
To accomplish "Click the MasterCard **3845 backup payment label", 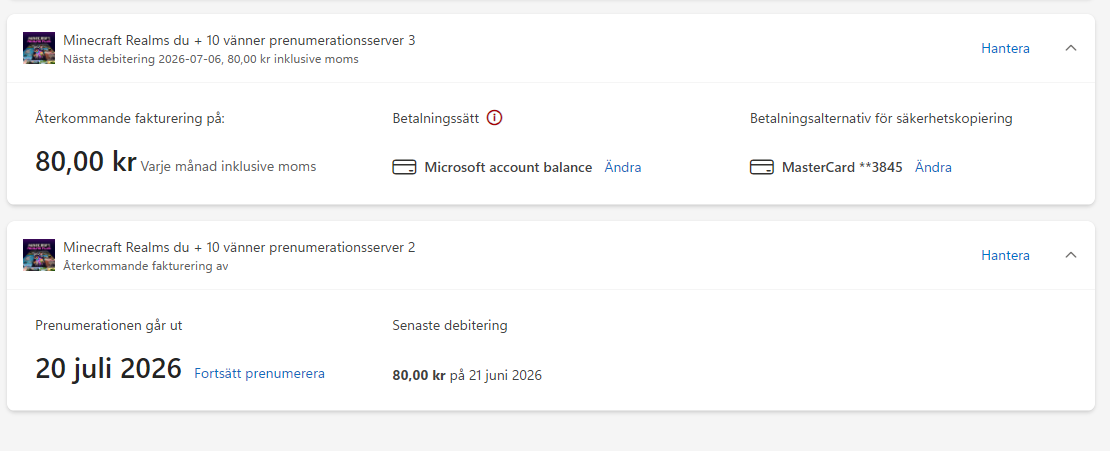I will point(842,168).
